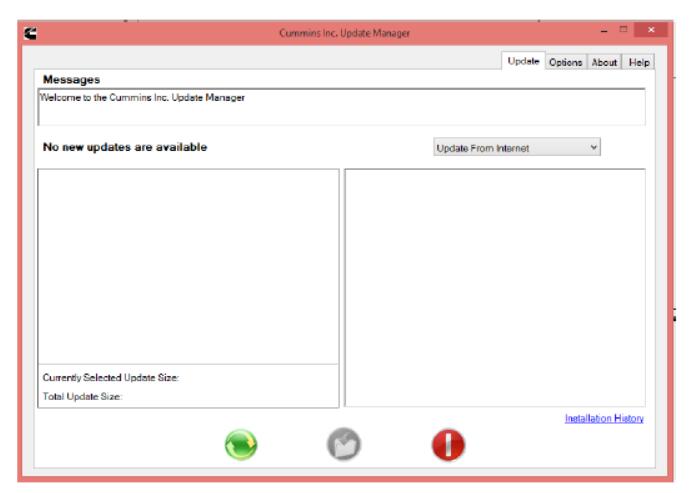693x493 pixels.
Task: Switch to the Update tab
Action: [x=523, y=61]
